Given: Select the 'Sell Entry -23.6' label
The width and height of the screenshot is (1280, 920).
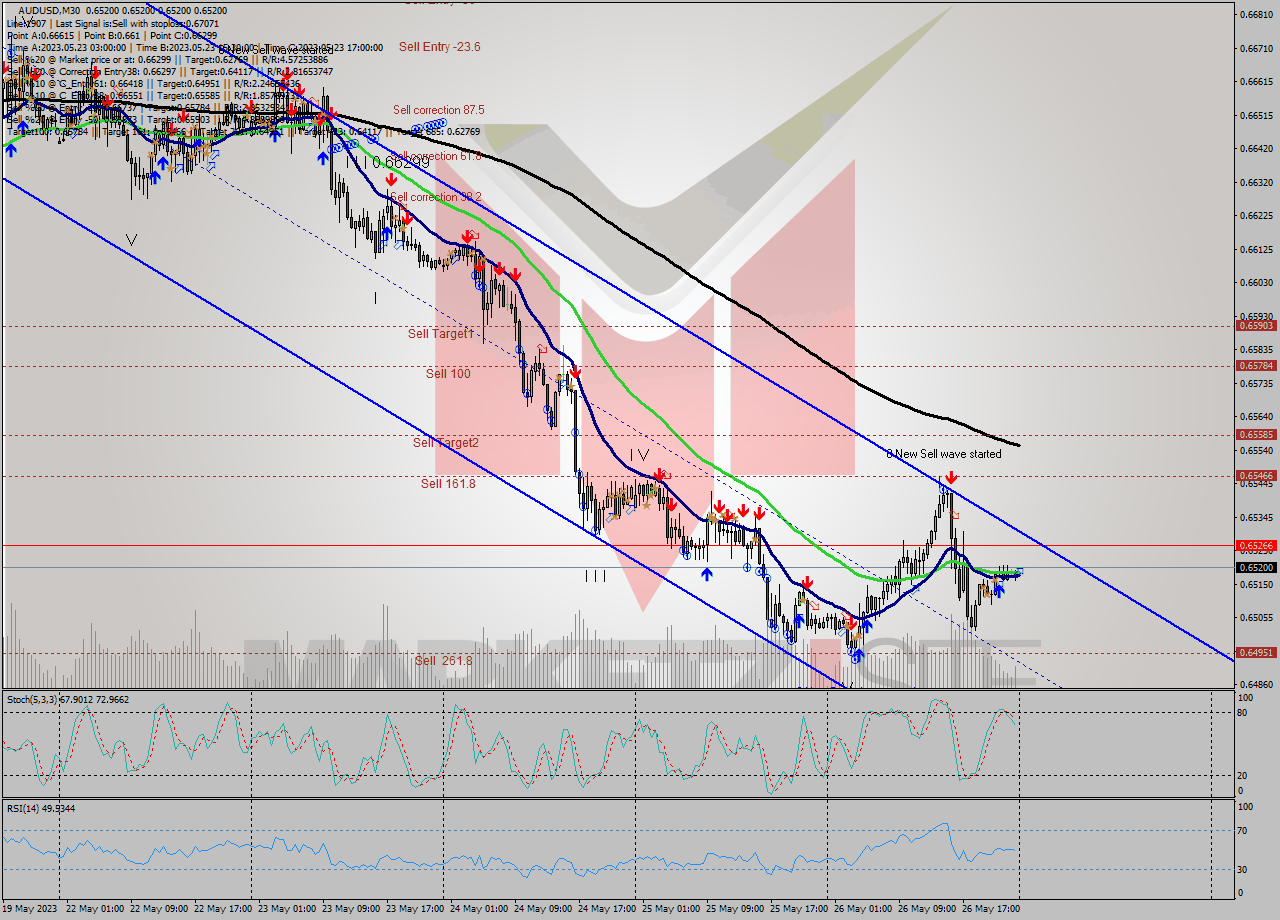Looking at the screenshot, I should [439, 46].
